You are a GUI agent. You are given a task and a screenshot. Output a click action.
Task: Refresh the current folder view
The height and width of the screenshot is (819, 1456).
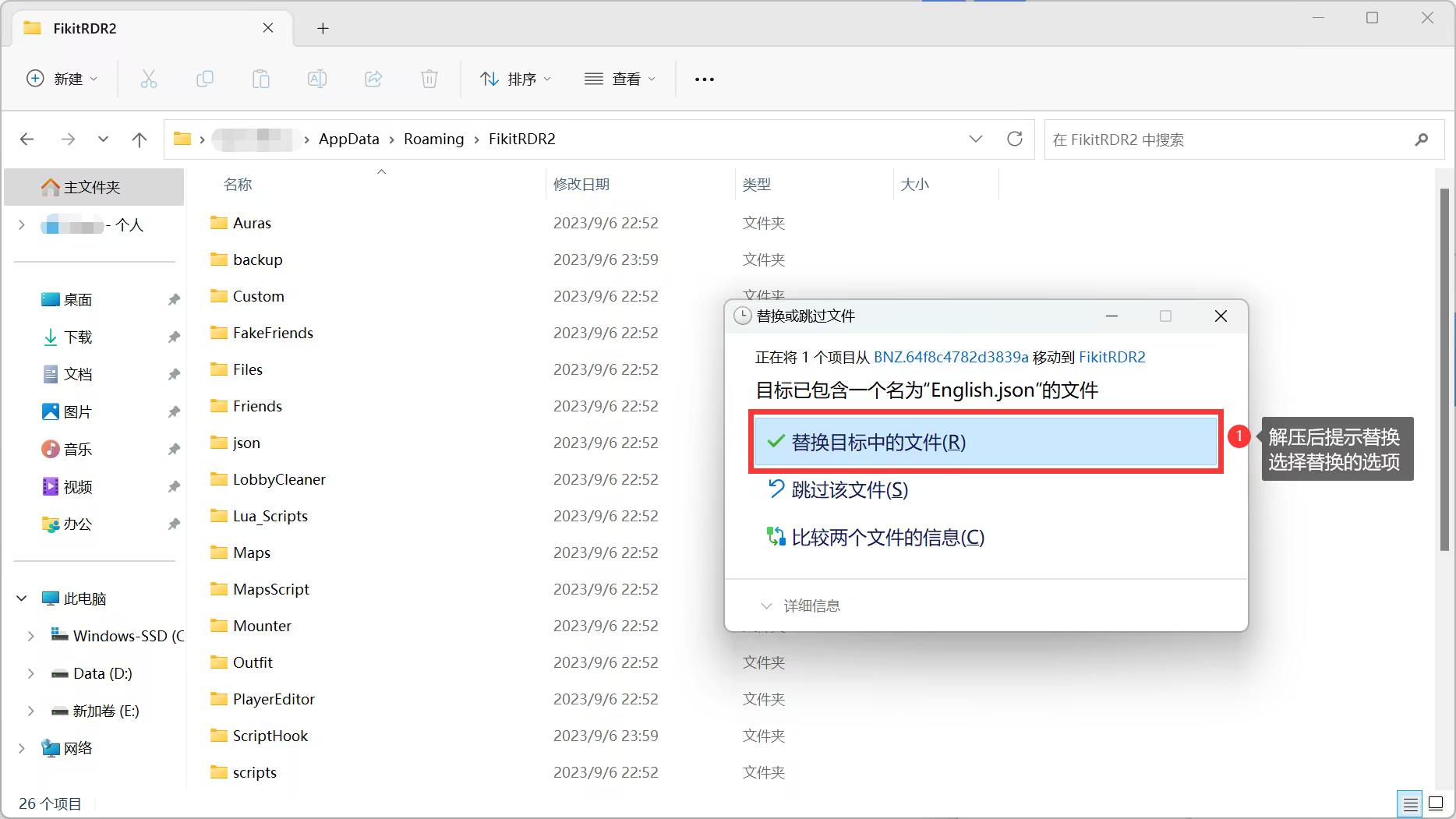(x=1014, y=139)
